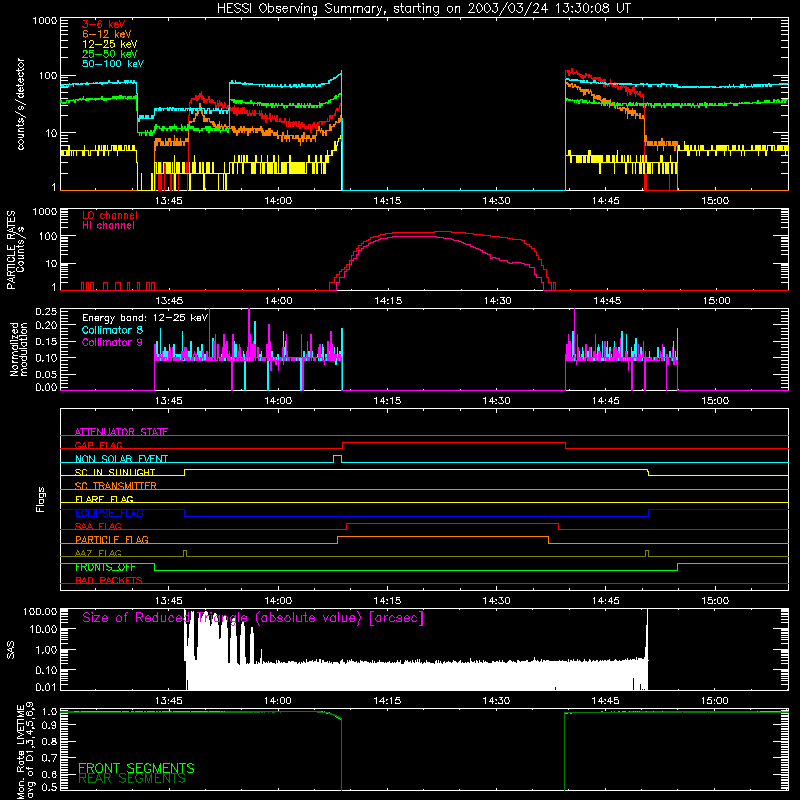
Task: Click the '100.00' value on the SAS axis
Action: [40, 611]
